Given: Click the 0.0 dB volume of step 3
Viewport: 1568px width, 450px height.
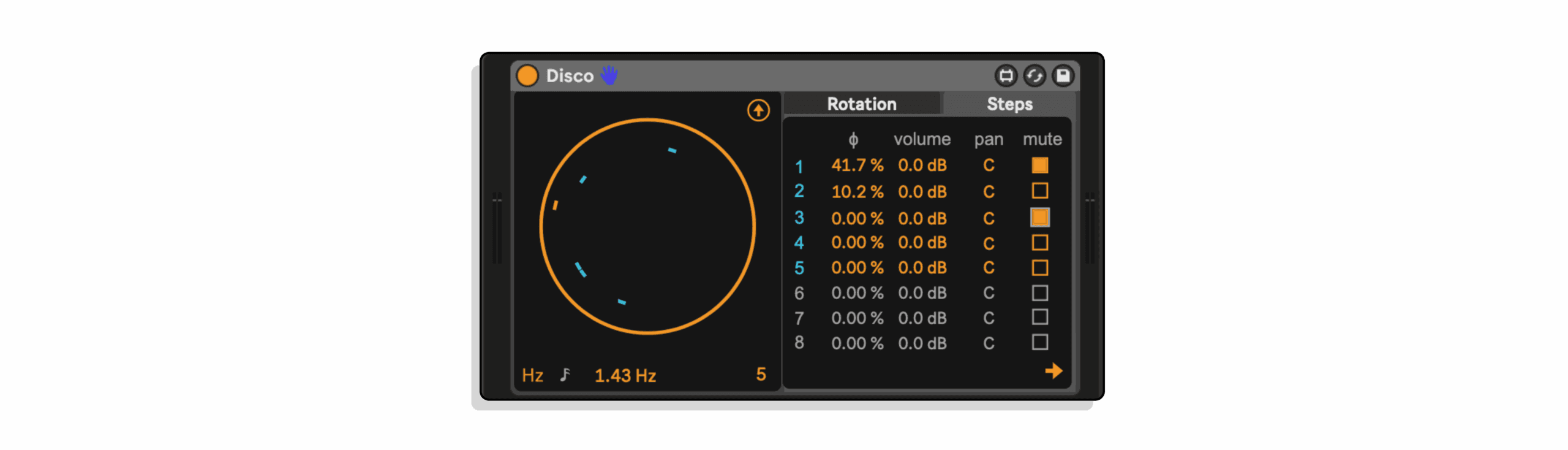Looking at the screenshot, I should pos(922,218).
